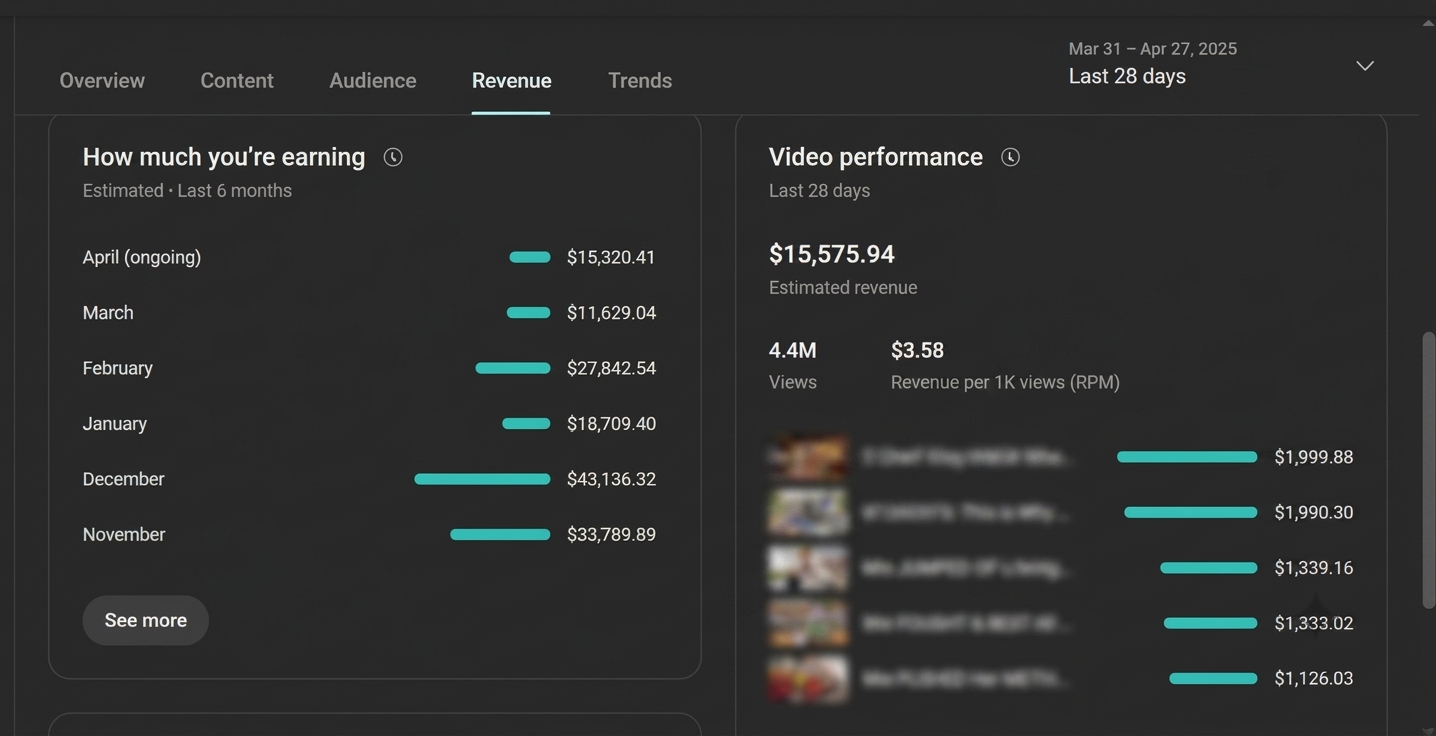Select the April (ongoing) row
Image resolution: width=1436 pixels, height=736 pixels.
(369, 257)
